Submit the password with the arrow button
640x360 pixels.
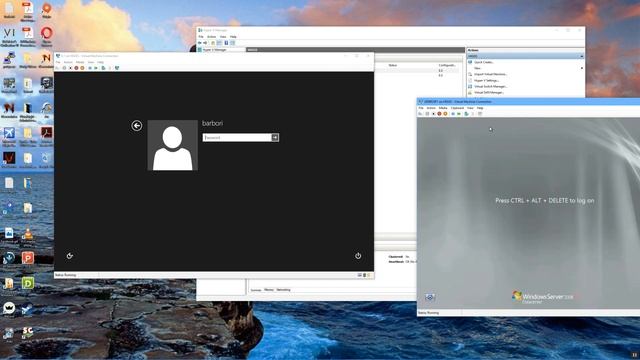(275, 138)
